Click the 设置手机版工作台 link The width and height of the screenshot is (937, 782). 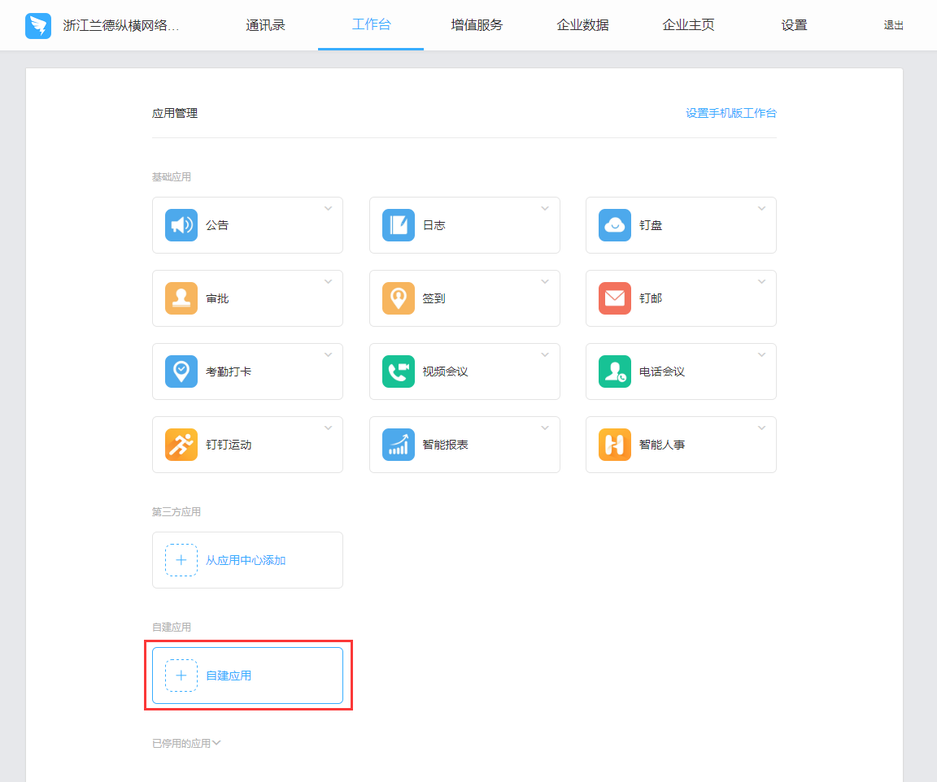click(730, 113)
